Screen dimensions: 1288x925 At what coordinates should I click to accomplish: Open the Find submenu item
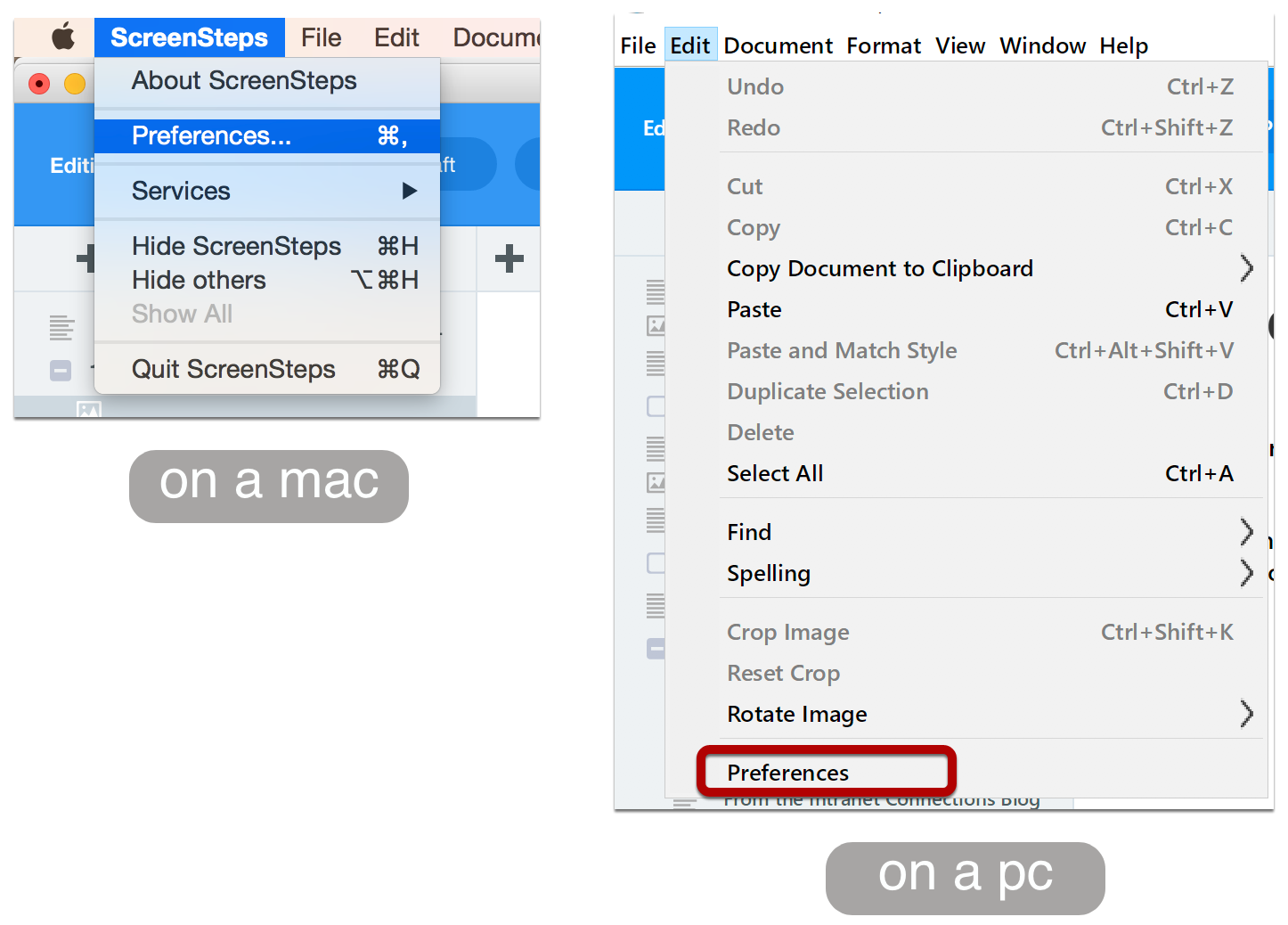pyautogui.click(x=966, y=532)
